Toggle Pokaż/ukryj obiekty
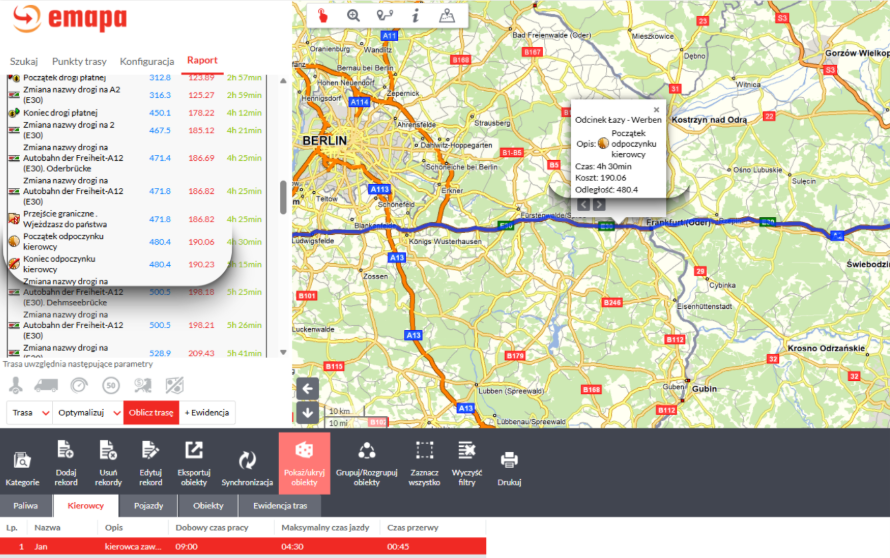 tap(303, 464)
